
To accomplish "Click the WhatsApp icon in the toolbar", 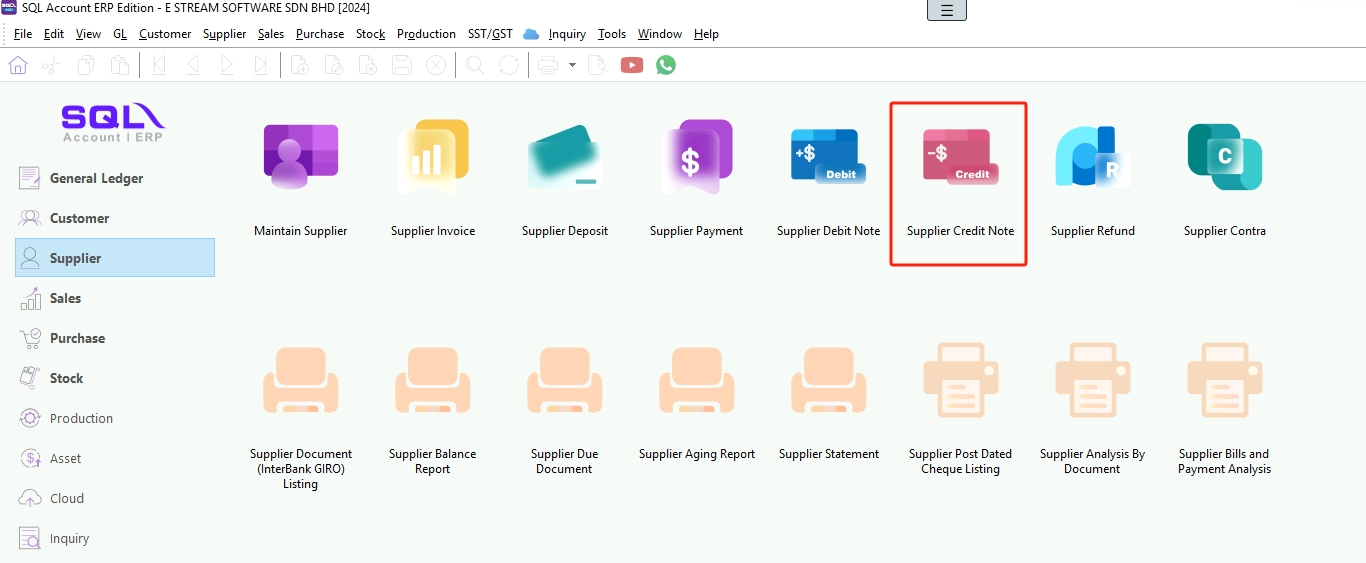I will pos(666,65).
